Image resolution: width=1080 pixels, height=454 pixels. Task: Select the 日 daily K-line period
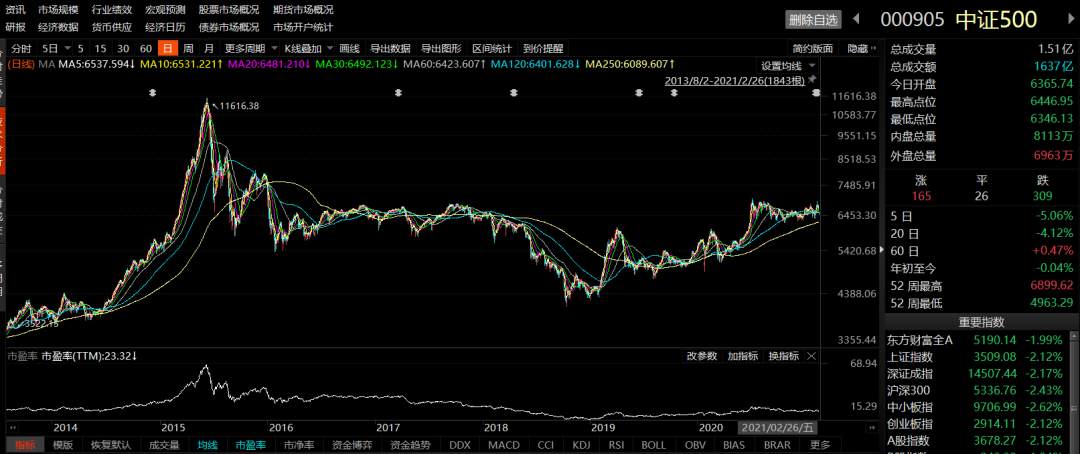[x=167, y=49]
